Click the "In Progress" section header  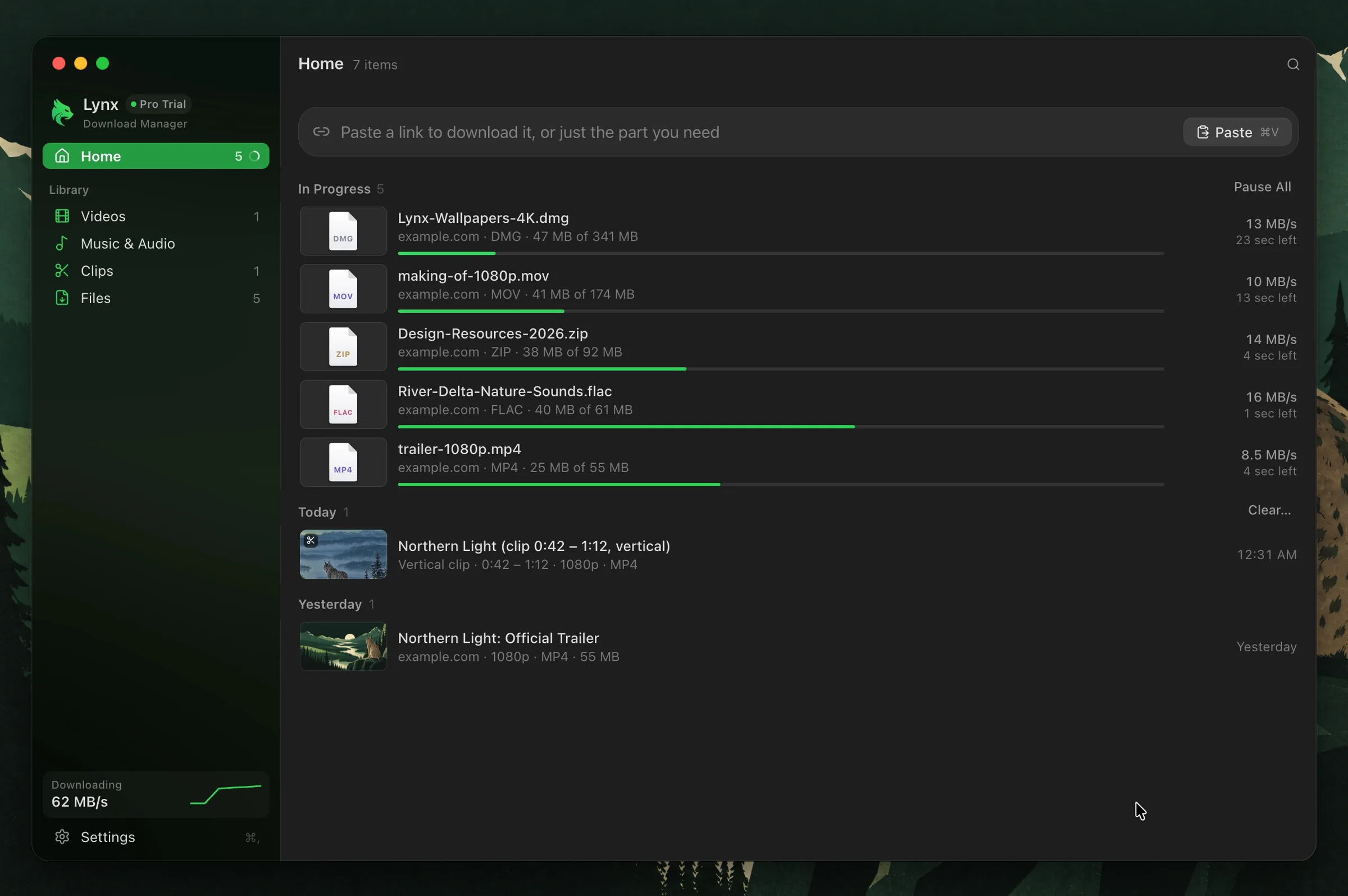(x=334, y=189)
